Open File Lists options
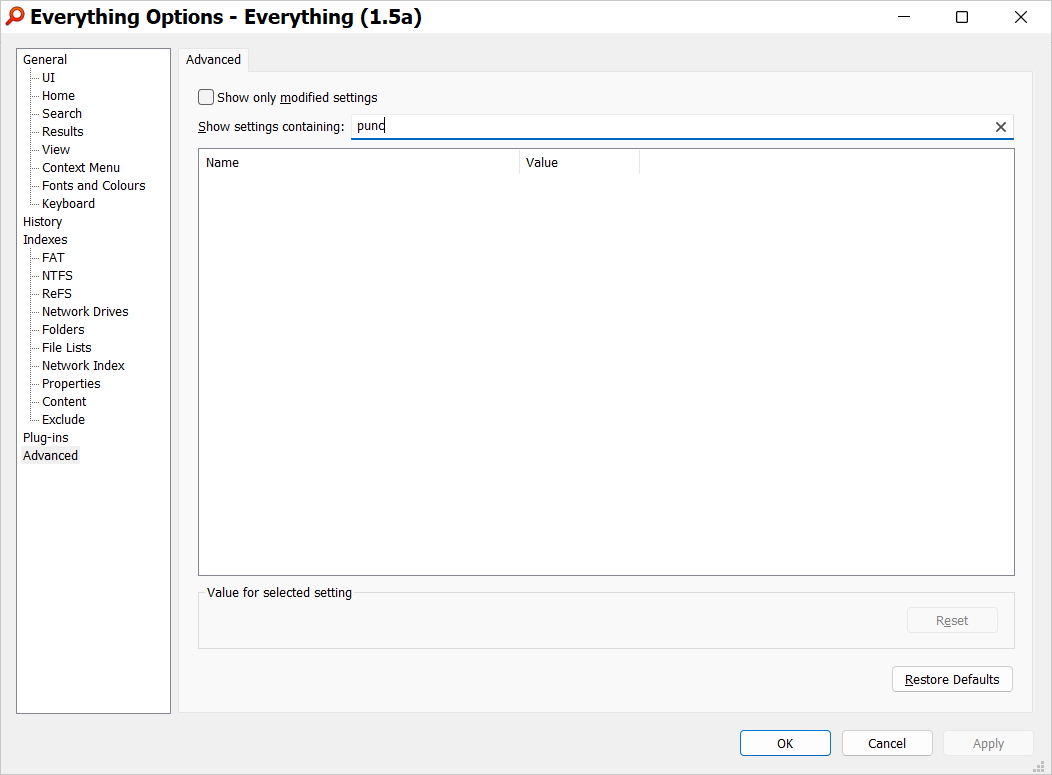The width and height of the screenshot is (1052, 775). click(66, 348)
